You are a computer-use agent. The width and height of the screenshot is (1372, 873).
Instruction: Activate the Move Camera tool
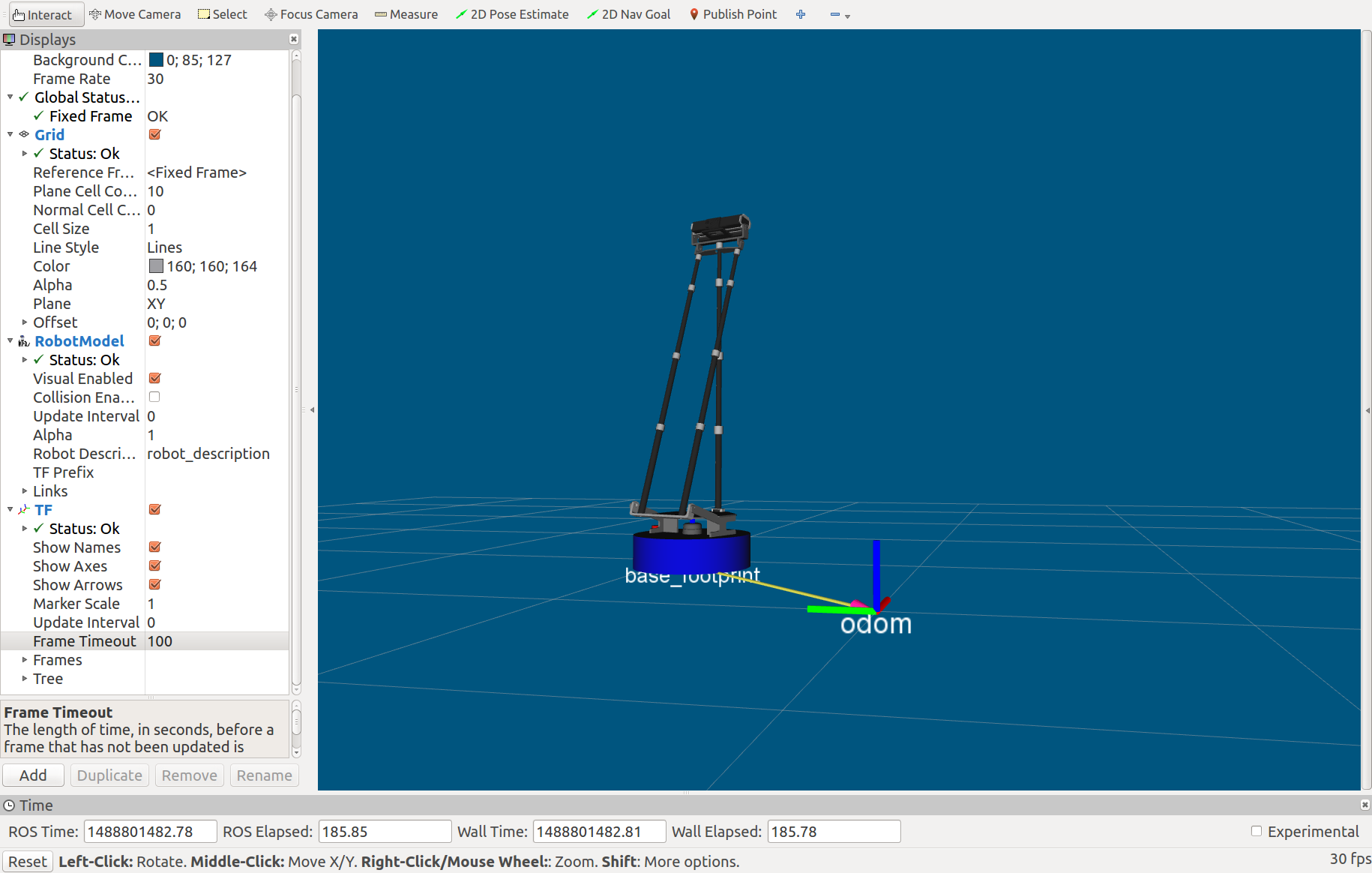click(x=135, y=14)
